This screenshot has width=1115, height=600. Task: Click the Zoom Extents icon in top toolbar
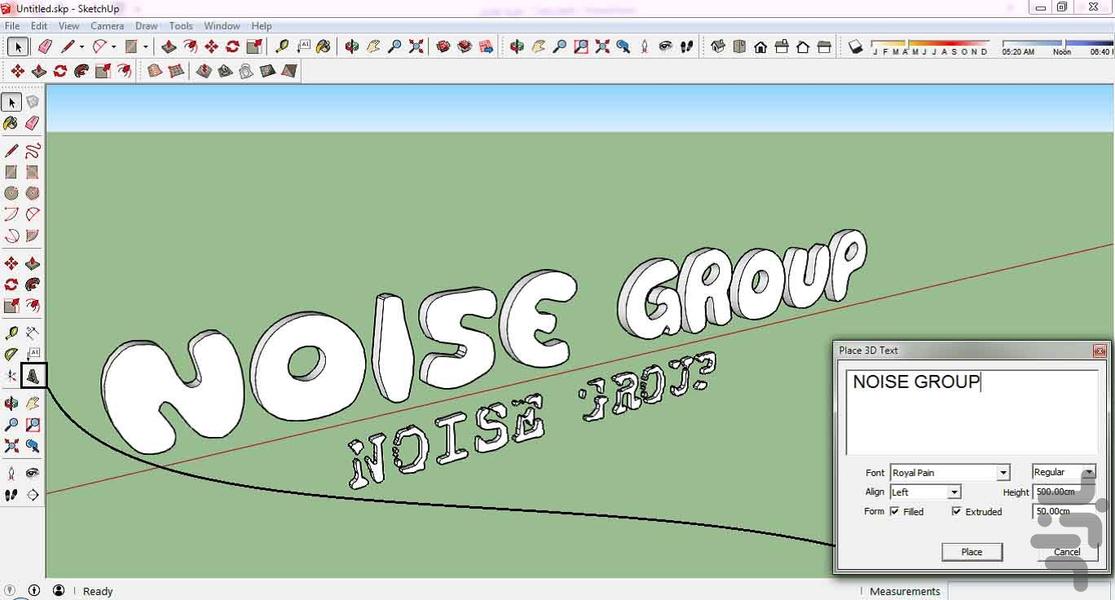(x=416, y=46)
